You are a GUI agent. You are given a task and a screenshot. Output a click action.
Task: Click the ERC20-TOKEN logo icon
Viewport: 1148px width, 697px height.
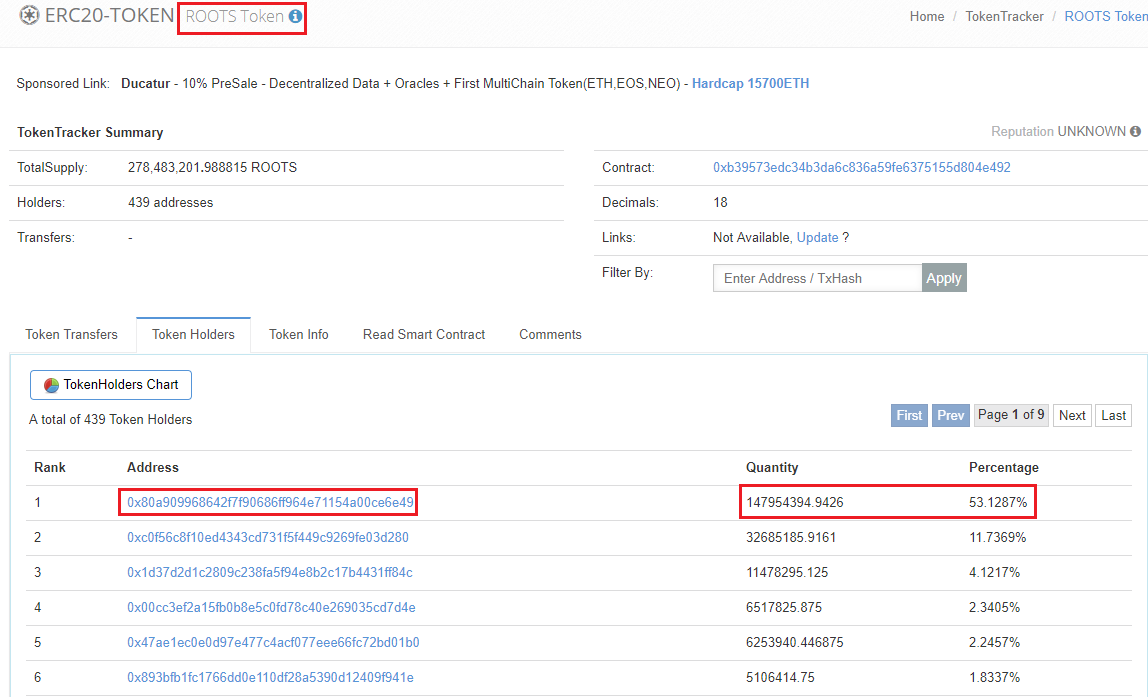tap(29, 15)
